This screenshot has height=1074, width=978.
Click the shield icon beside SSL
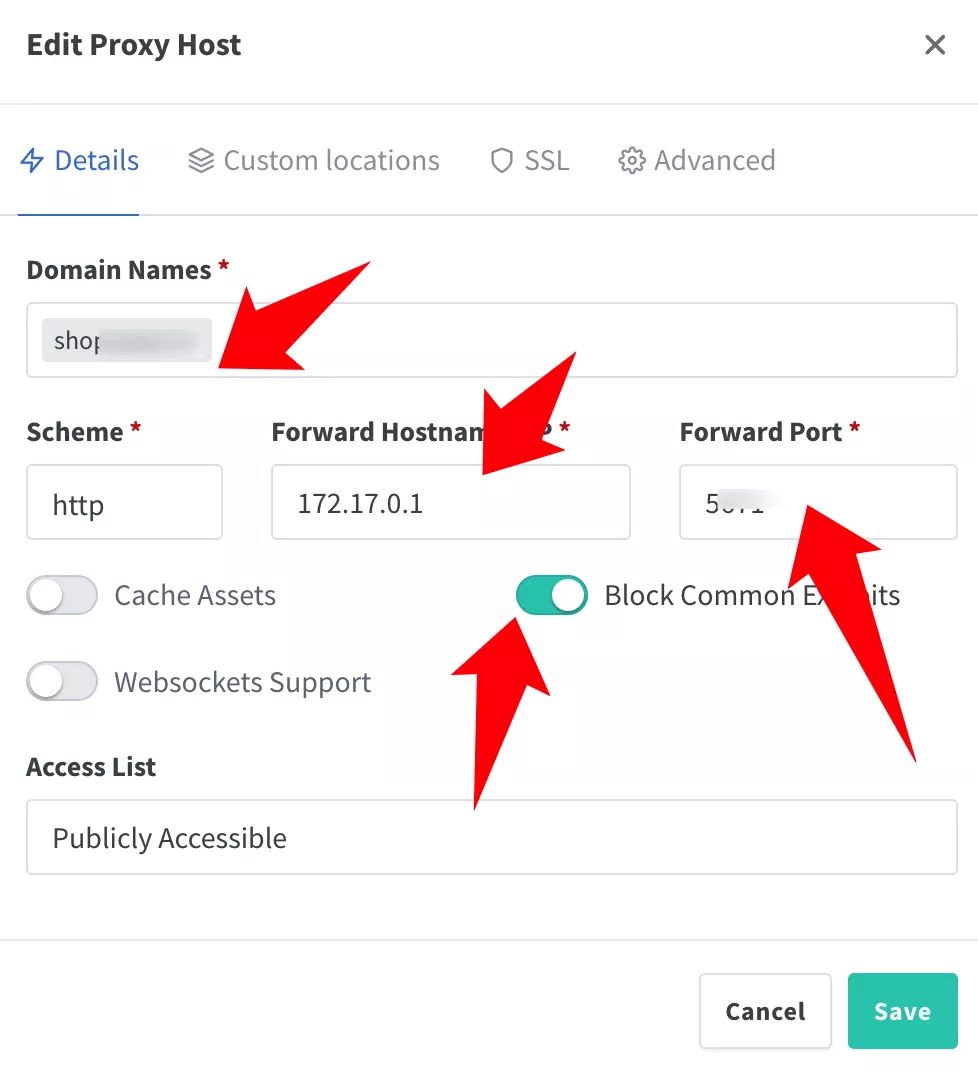tap(502, 161)
